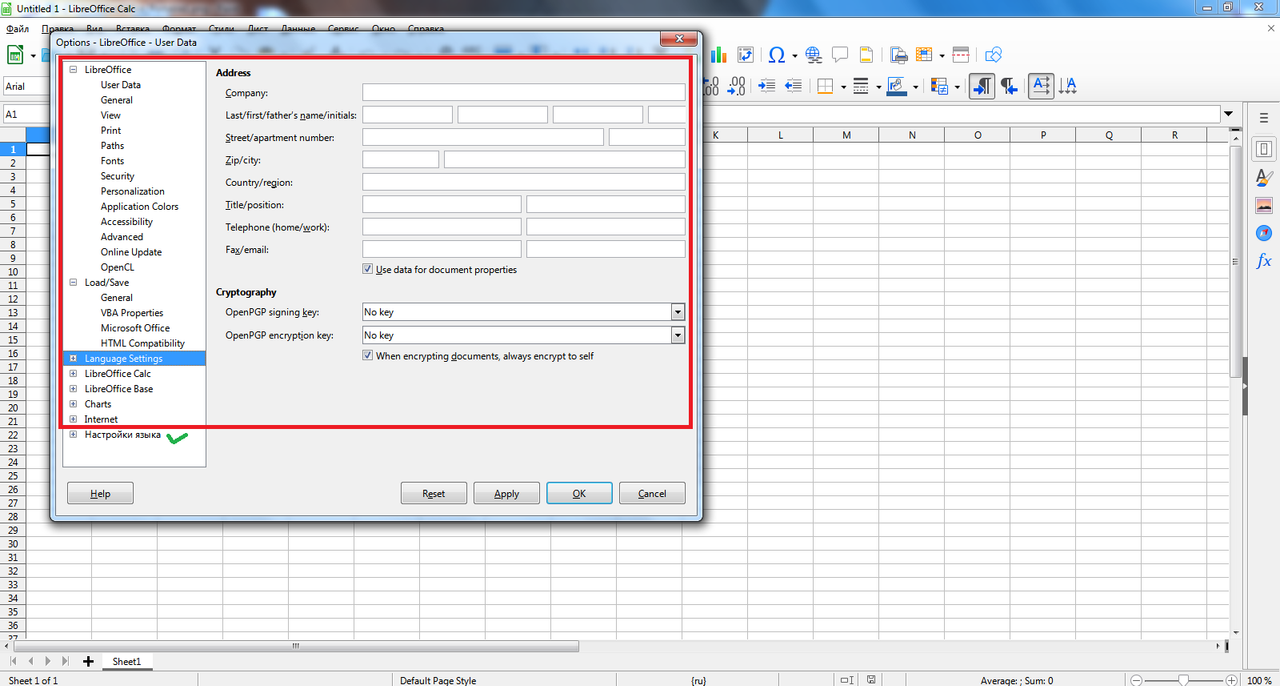
Task: Expand the Charts tree node
Action: coord(73,404)
